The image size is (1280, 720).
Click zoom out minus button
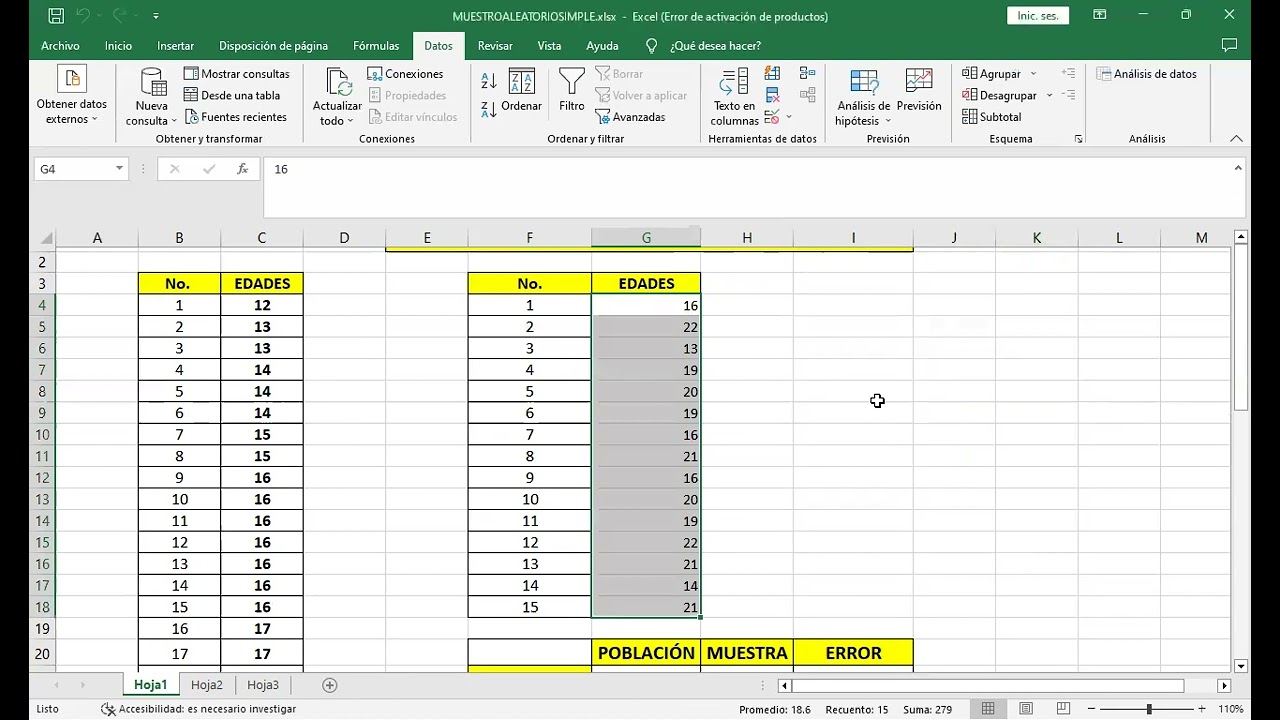click(x=1093, y=709)
